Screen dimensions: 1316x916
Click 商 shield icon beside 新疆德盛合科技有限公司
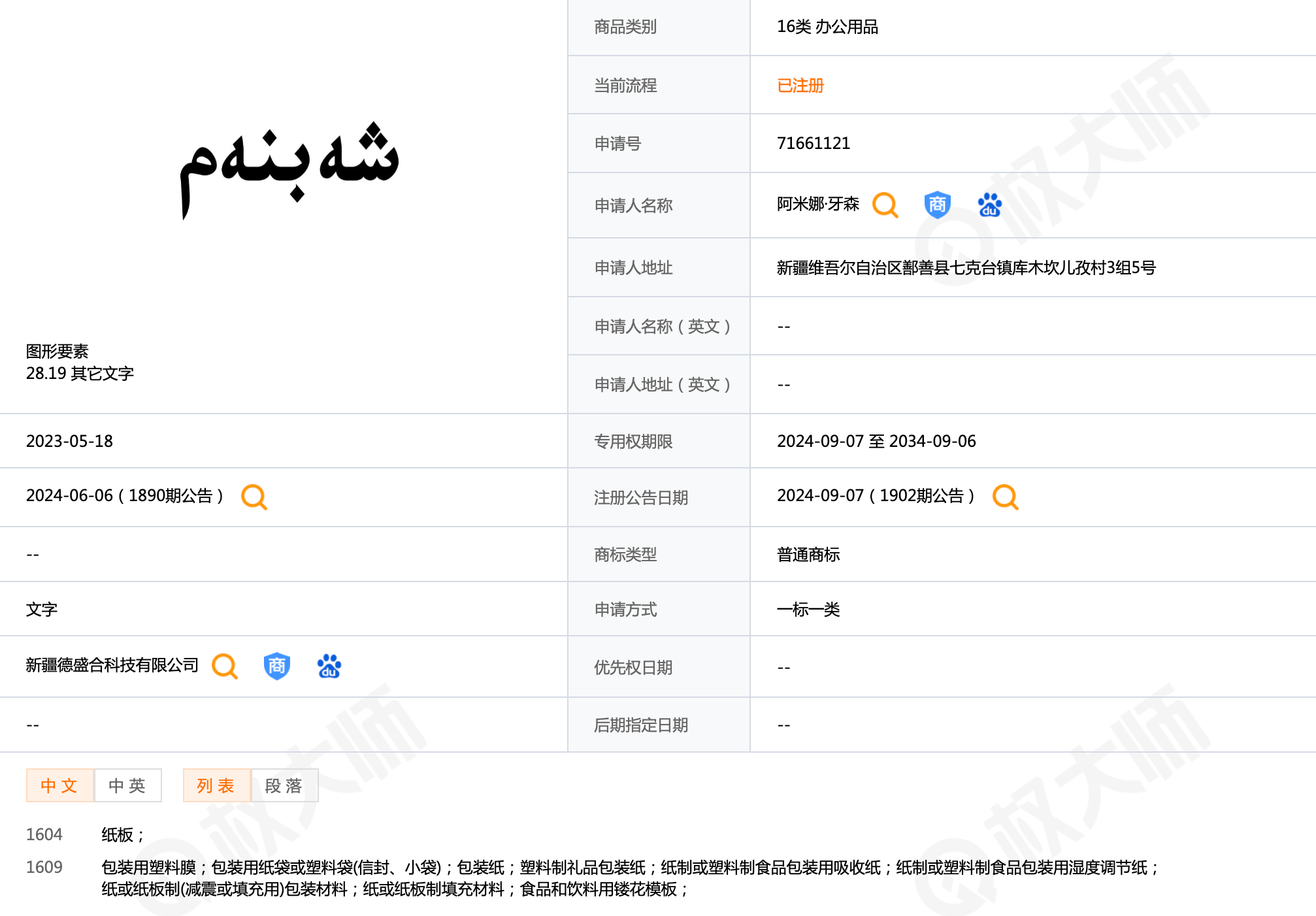pyautogui.click(x=276, y=666)
